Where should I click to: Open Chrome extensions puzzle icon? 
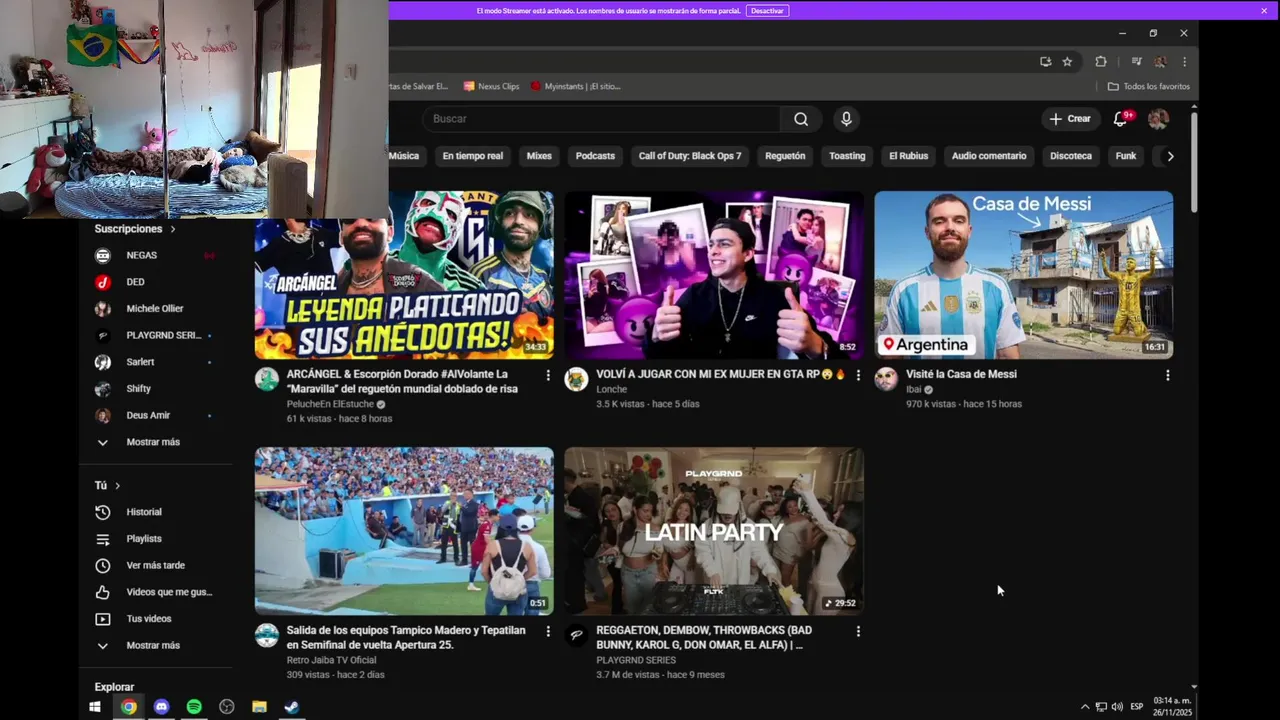(1101, 61)
